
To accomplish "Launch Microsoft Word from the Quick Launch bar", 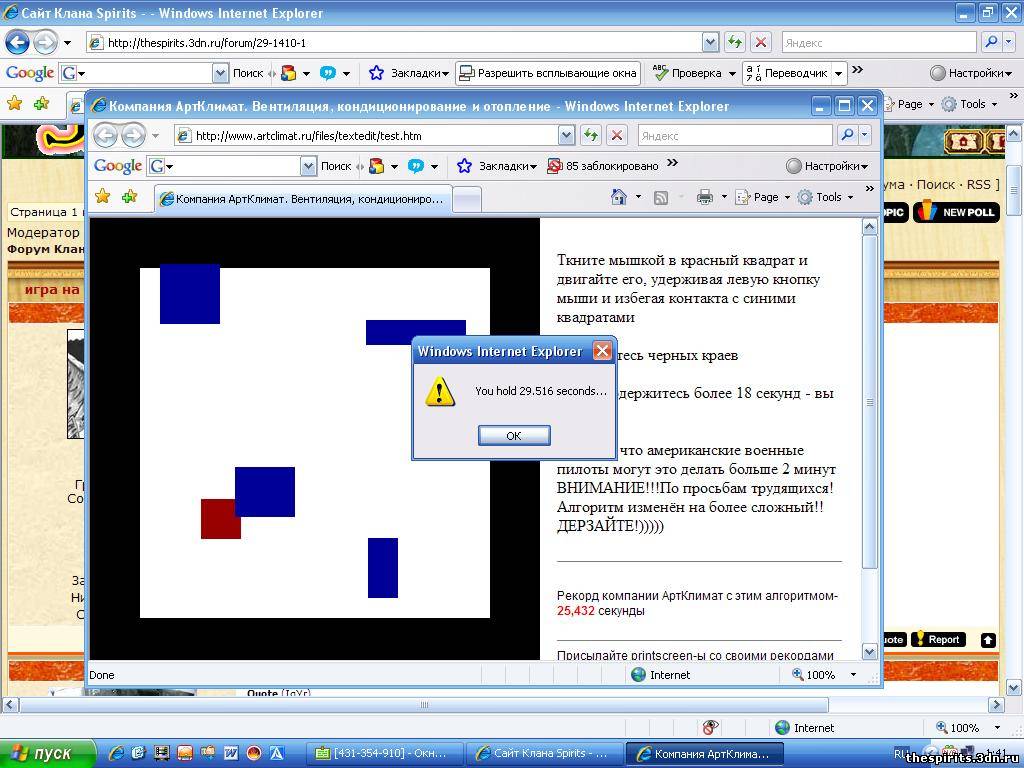I will pyautogui.click(x=231, y=753).
